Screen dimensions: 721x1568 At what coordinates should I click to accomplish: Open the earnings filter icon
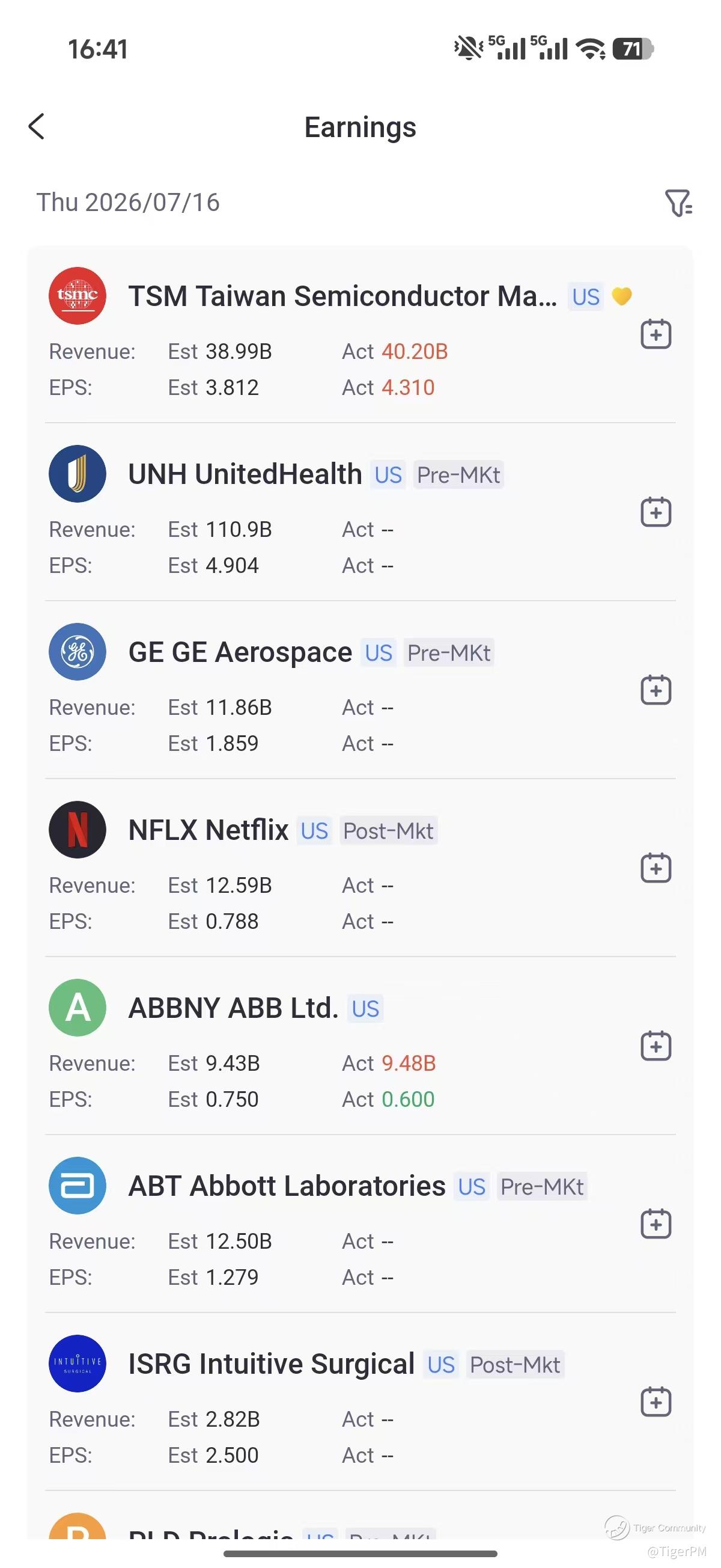click(x=678, y=203)
